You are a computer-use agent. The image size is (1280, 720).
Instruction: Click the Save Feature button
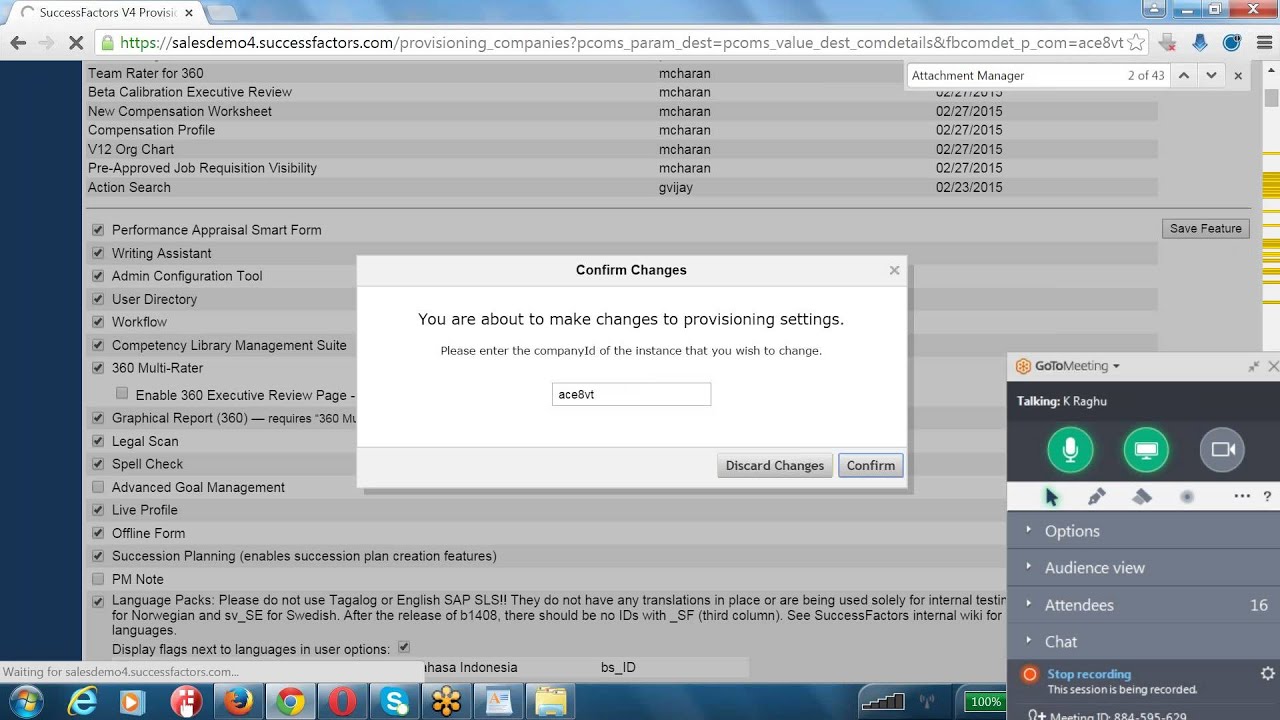click(1206, 228)
